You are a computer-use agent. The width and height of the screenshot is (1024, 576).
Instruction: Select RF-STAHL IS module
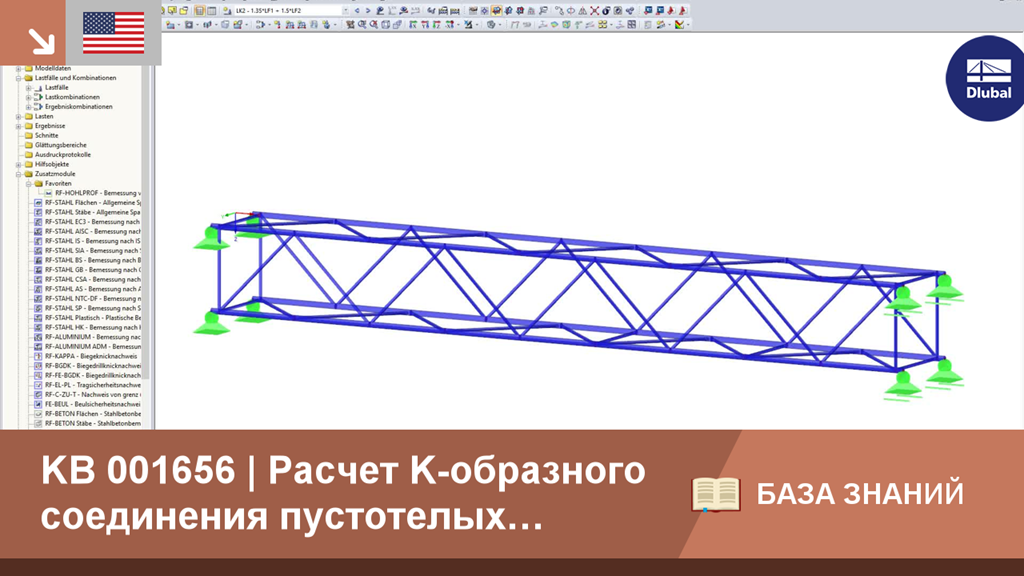(x=92, y=241)
